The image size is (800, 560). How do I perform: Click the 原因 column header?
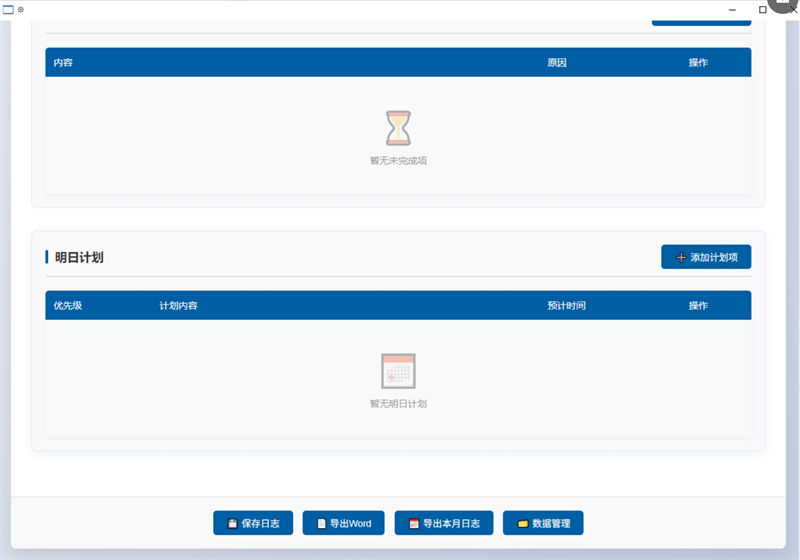pos(557,63)
